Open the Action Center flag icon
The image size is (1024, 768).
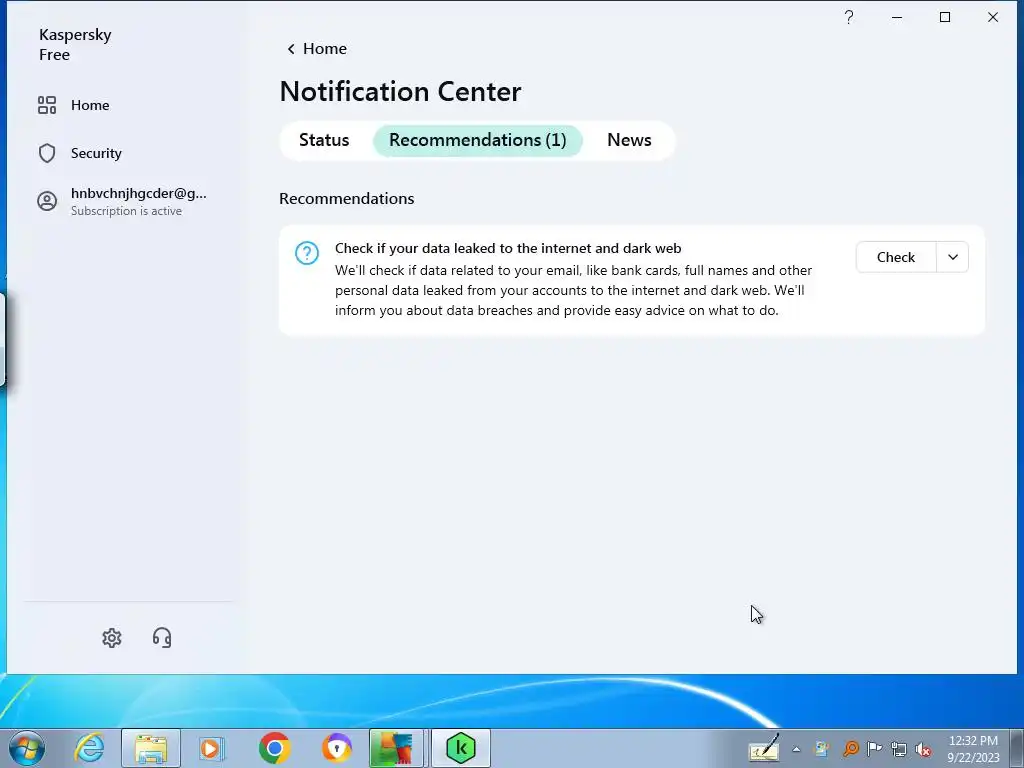(874, 748)
